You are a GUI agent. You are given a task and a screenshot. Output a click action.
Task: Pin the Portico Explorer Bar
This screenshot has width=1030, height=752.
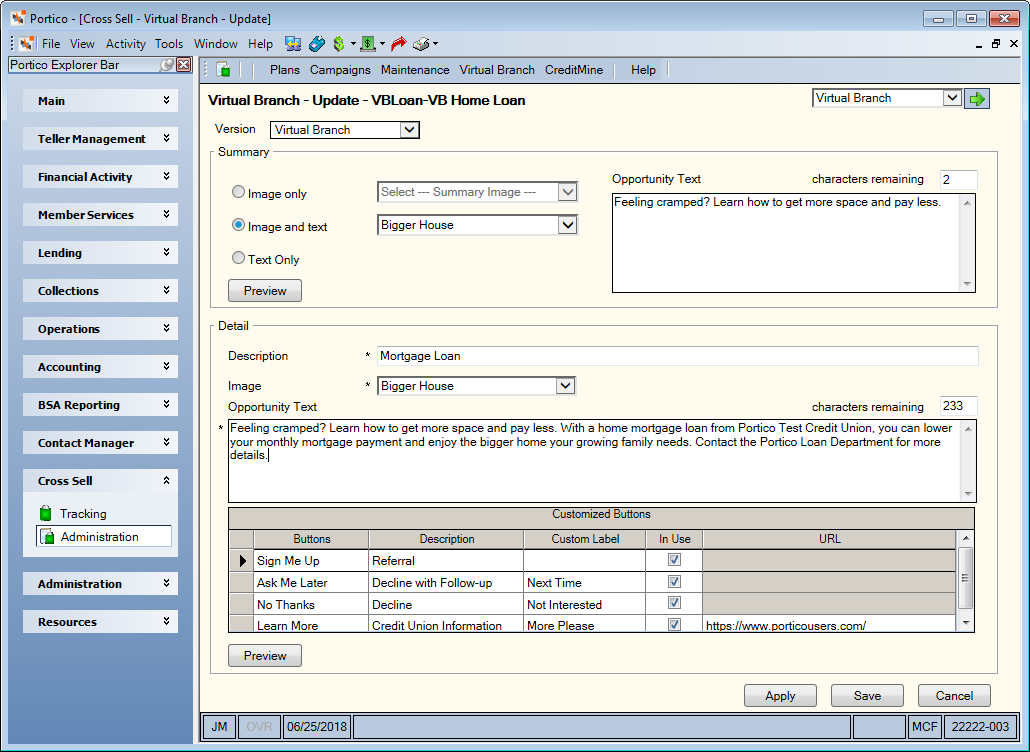point(168,65)
